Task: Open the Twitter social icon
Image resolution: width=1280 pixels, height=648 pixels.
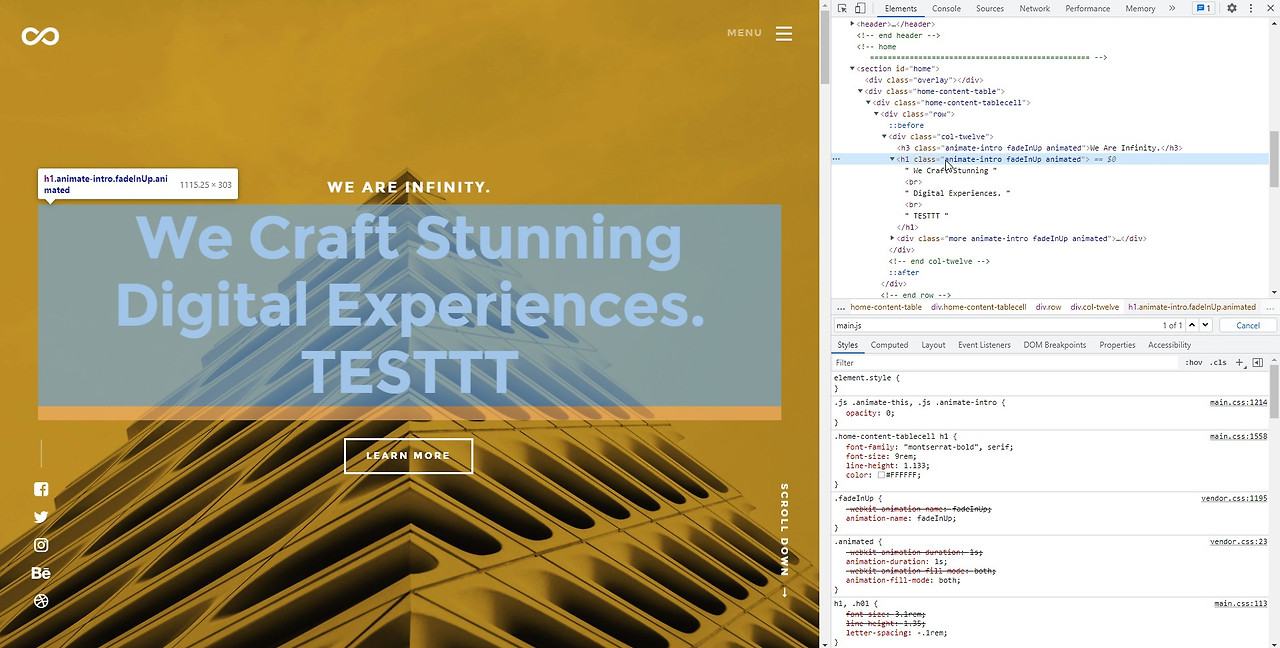Action: 41,517
